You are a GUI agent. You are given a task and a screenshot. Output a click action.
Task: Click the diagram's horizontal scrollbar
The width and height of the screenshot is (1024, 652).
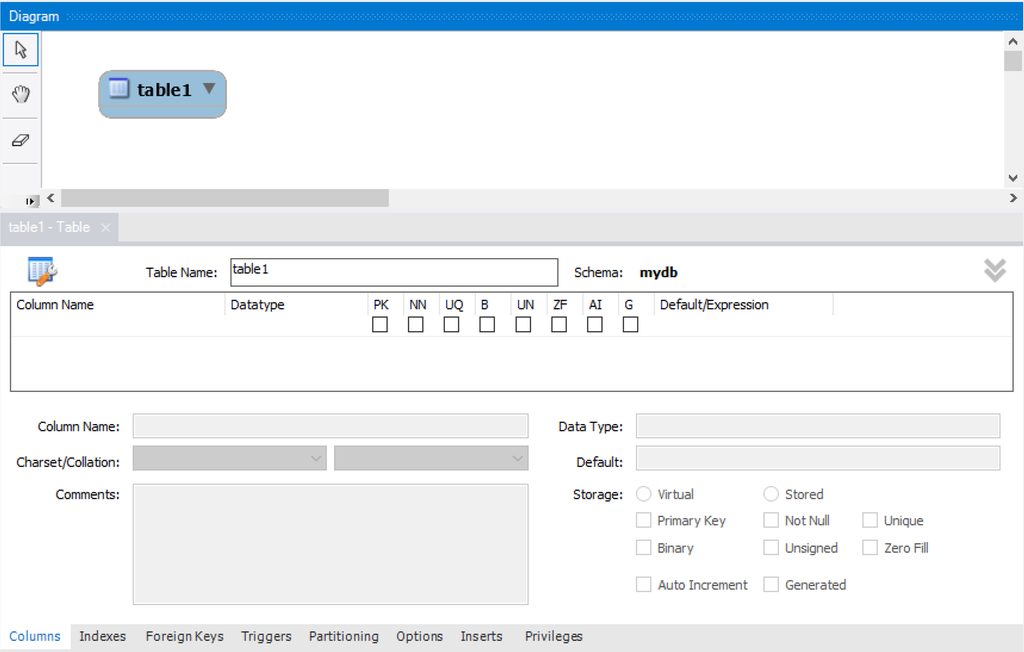click(x=222, y=198)
